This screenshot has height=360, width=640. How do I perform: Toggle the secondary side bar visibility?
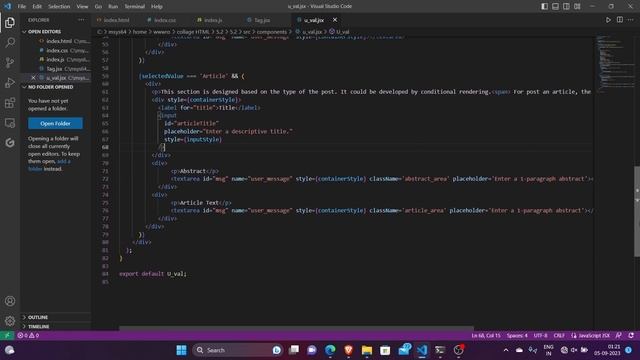point(567,6)
